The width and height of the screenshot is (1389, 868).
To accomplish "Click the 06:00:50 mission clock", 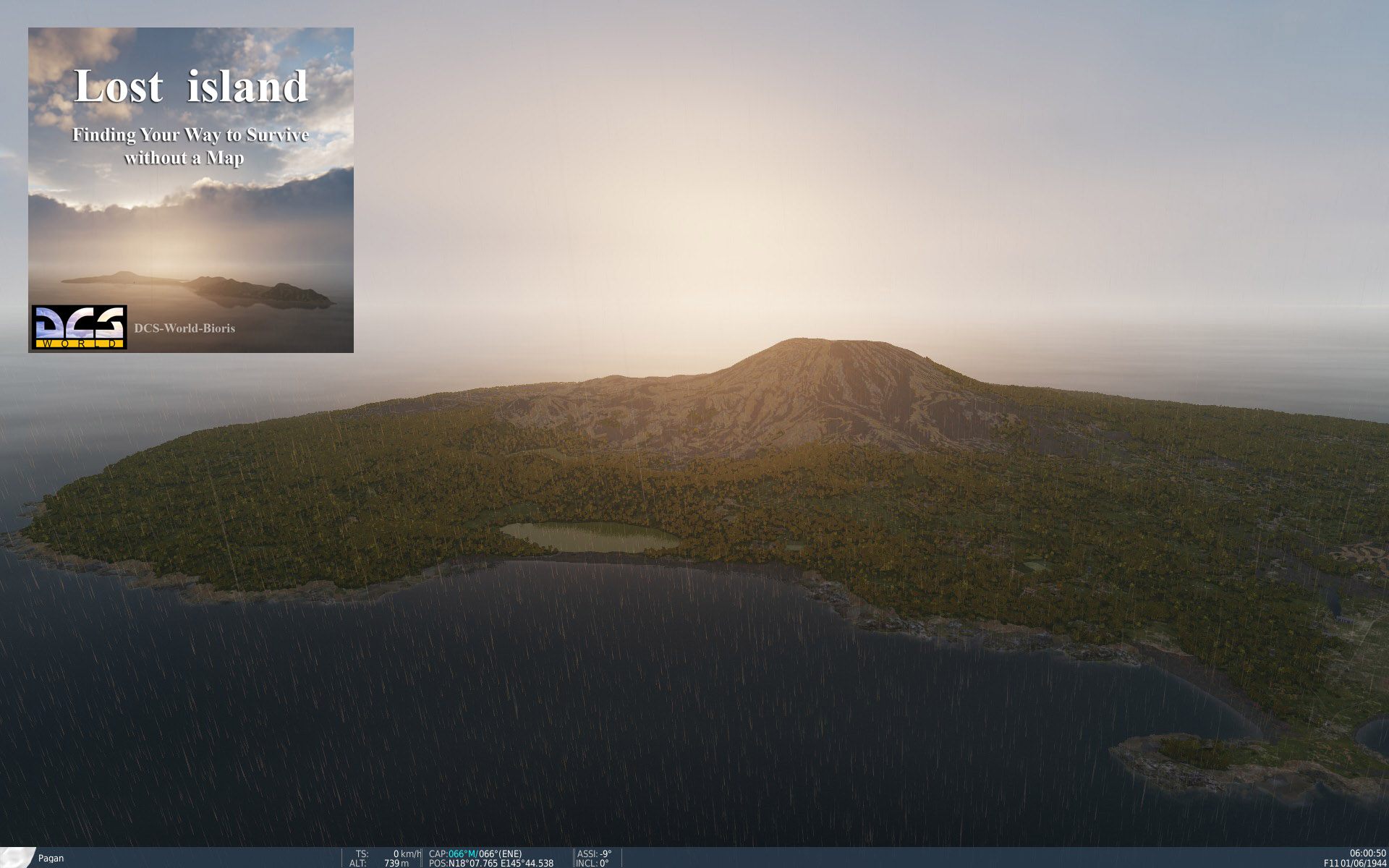I will pos(1367,854).
